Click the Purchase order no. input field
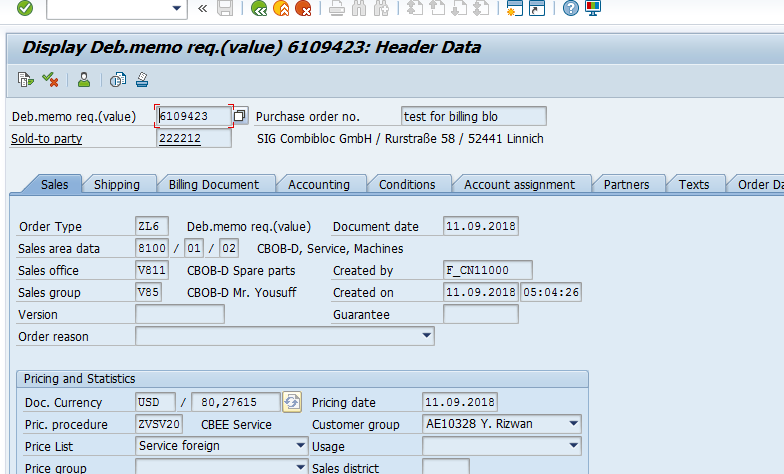784x474 pixels. click(x=473, y=116)
